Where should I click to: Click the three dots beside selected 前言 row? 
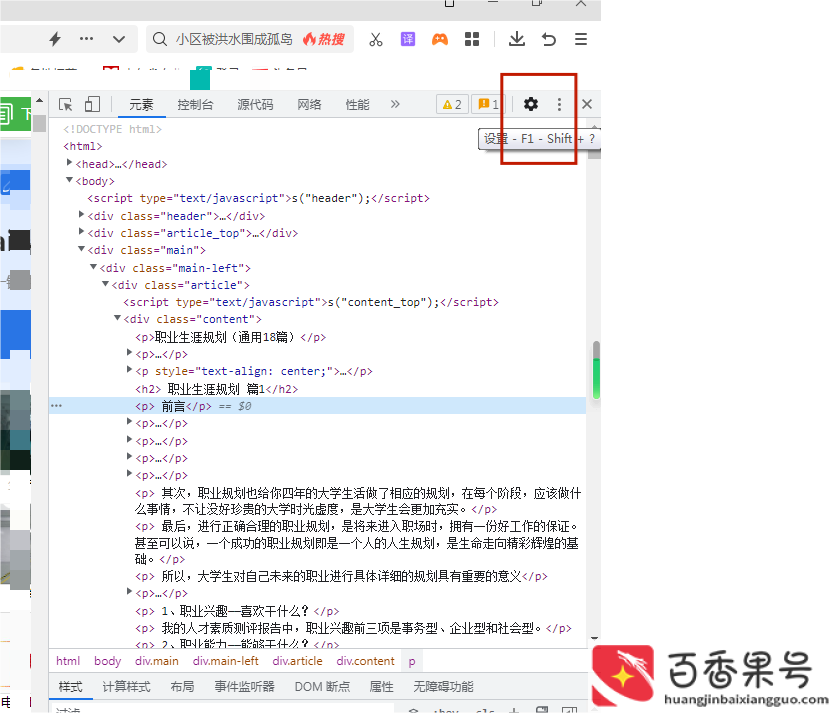(x=56, y=406)
